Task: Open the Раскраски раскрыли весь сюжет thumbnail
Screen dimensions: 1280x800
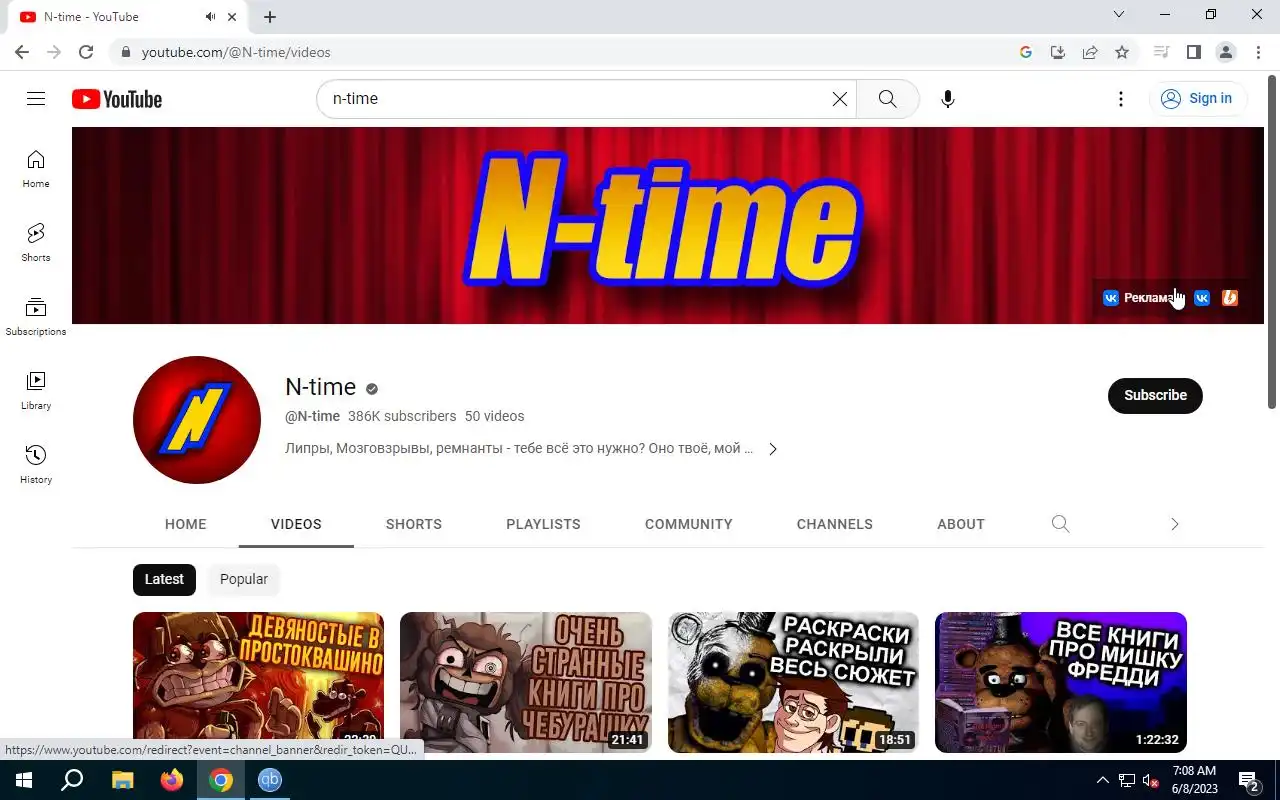Action: pyautogui.click(x=793, y=682)
